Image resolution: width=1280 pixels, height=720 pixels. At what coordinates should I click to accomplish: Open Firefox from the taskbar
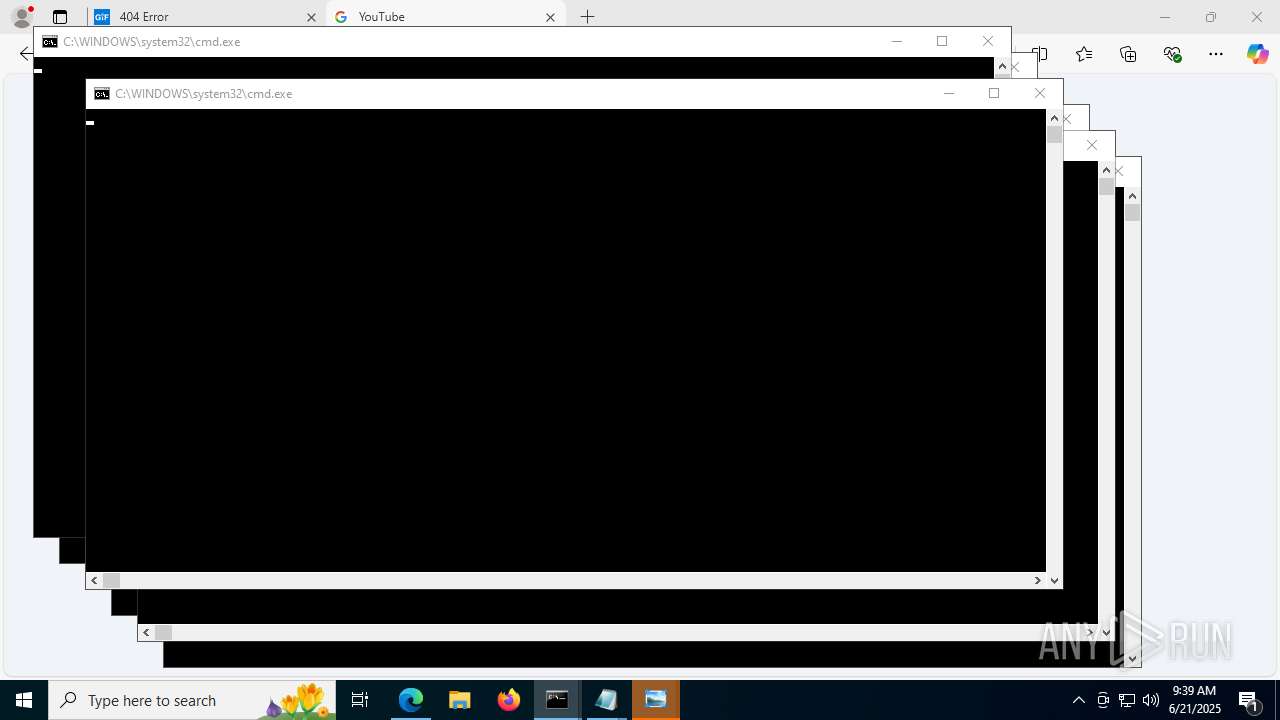pyautogui.click(x=509, y=700)
